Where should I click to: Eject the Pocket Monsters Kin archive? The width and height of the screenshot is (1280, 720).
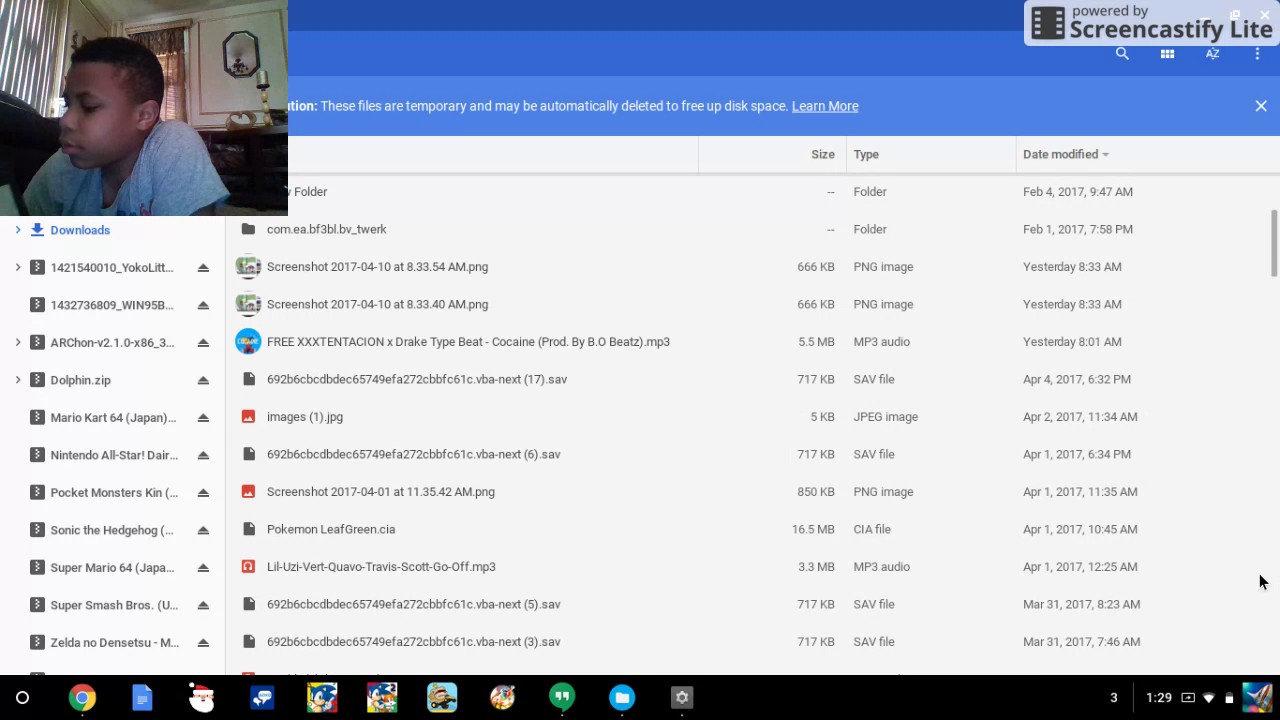(203, 492)
